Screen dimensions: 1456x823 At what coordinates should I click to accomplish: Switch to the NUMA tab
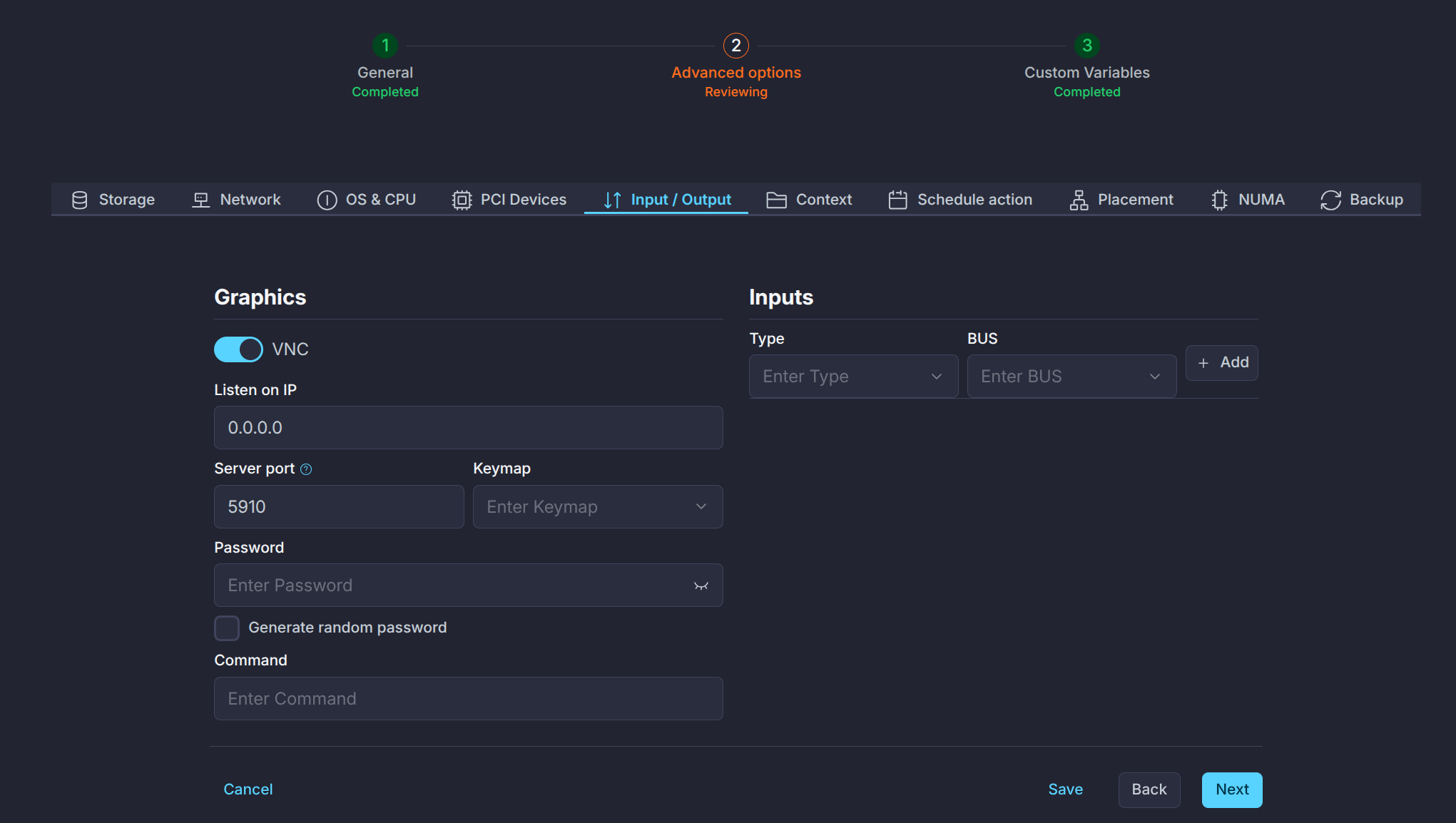[1248, 200]
